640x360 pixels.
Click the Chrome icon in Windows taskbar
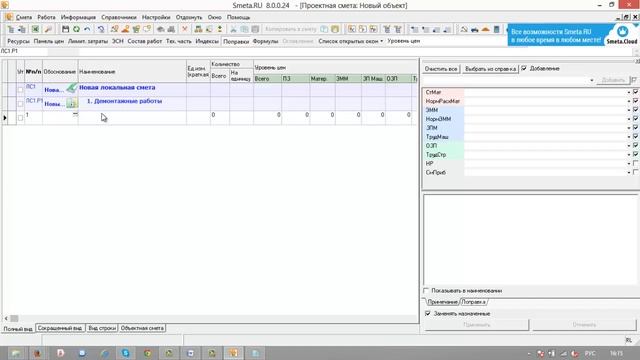pos(147,353)
